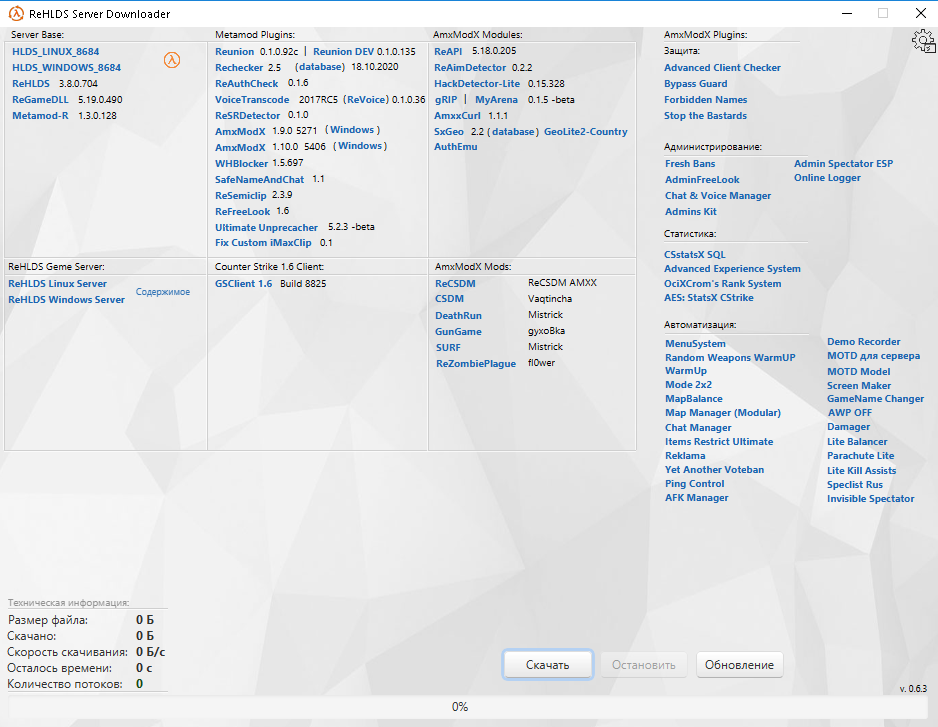
Task: Select Bypass Guard plugin
Action: tap(696, 84)
